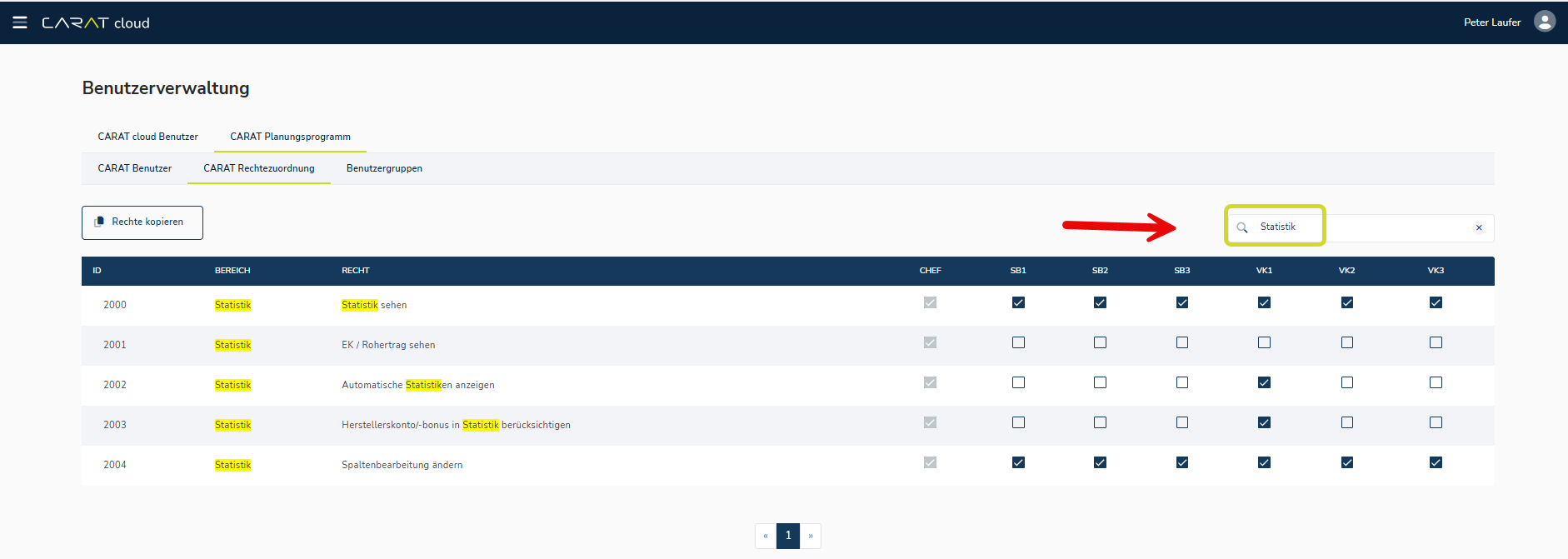Viewport: 1568px width, 559px height.
Task: Select the CARAT Rechtezuordnung sub-tab
Action: (x=259, y=168)
